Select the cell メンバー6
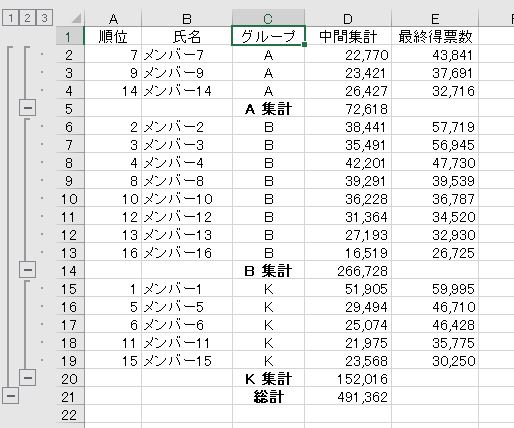The image size is (514, 428). pos(187,324)
